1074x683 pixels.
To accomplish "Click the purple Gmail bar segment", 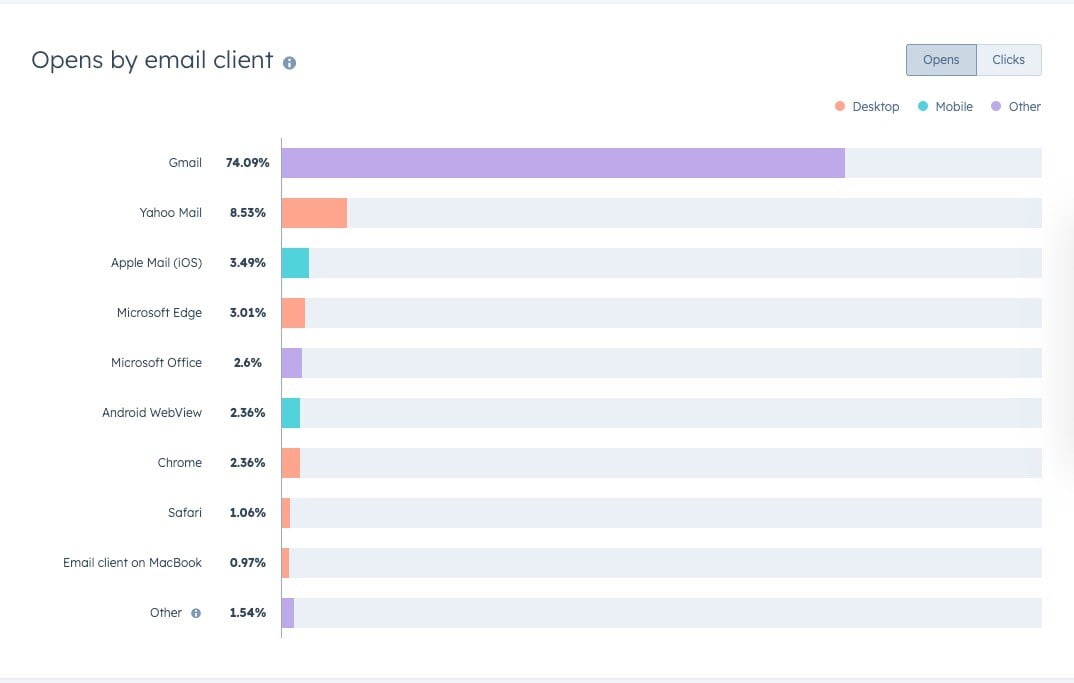I will (560, 162).
